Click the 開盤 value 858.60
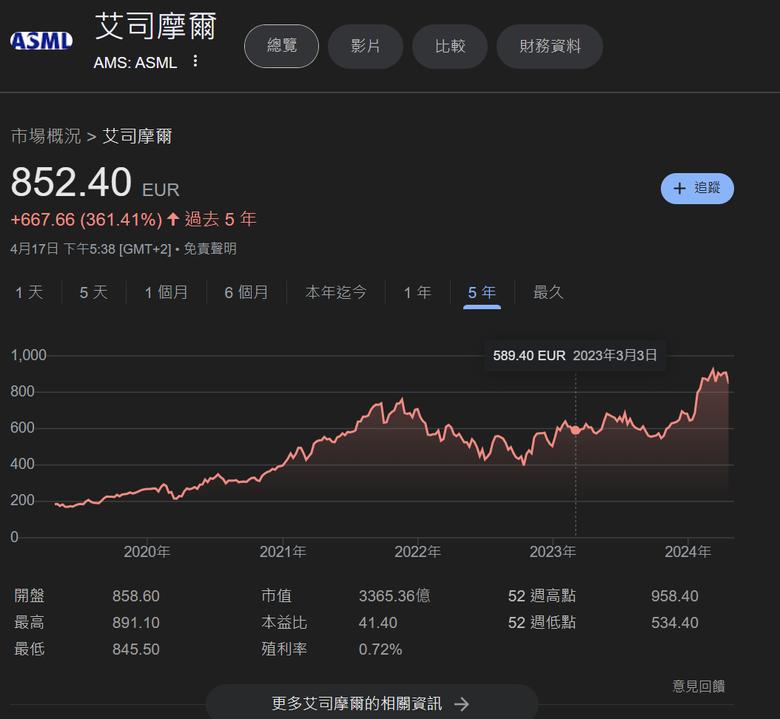Screen dimensions: 780x719 click(136, 596)
